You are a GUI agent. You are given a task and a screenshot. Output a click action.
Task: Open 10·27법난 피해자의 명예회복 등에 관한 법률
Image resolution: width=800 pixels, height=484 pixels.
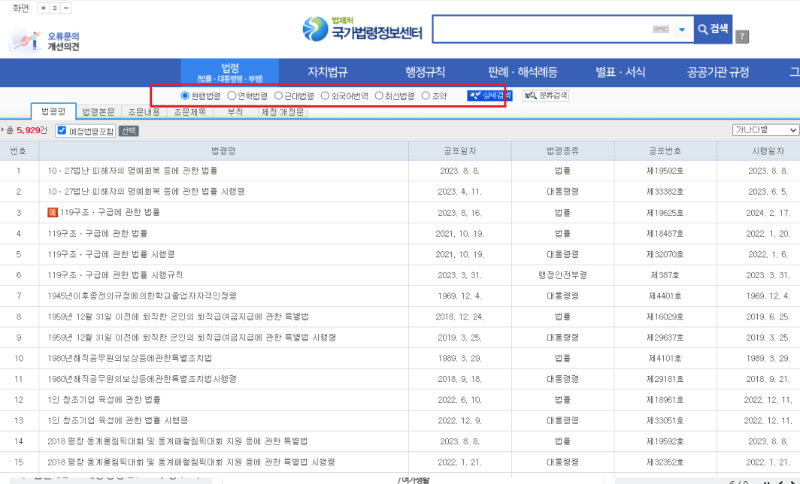click(x=133, y=171)
